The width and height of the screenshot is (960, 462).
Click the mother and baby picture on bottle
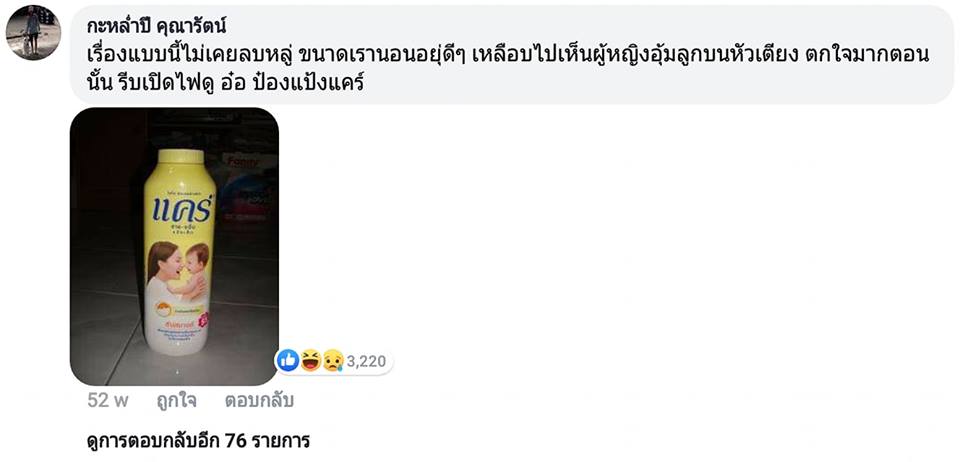click(178, 269)
